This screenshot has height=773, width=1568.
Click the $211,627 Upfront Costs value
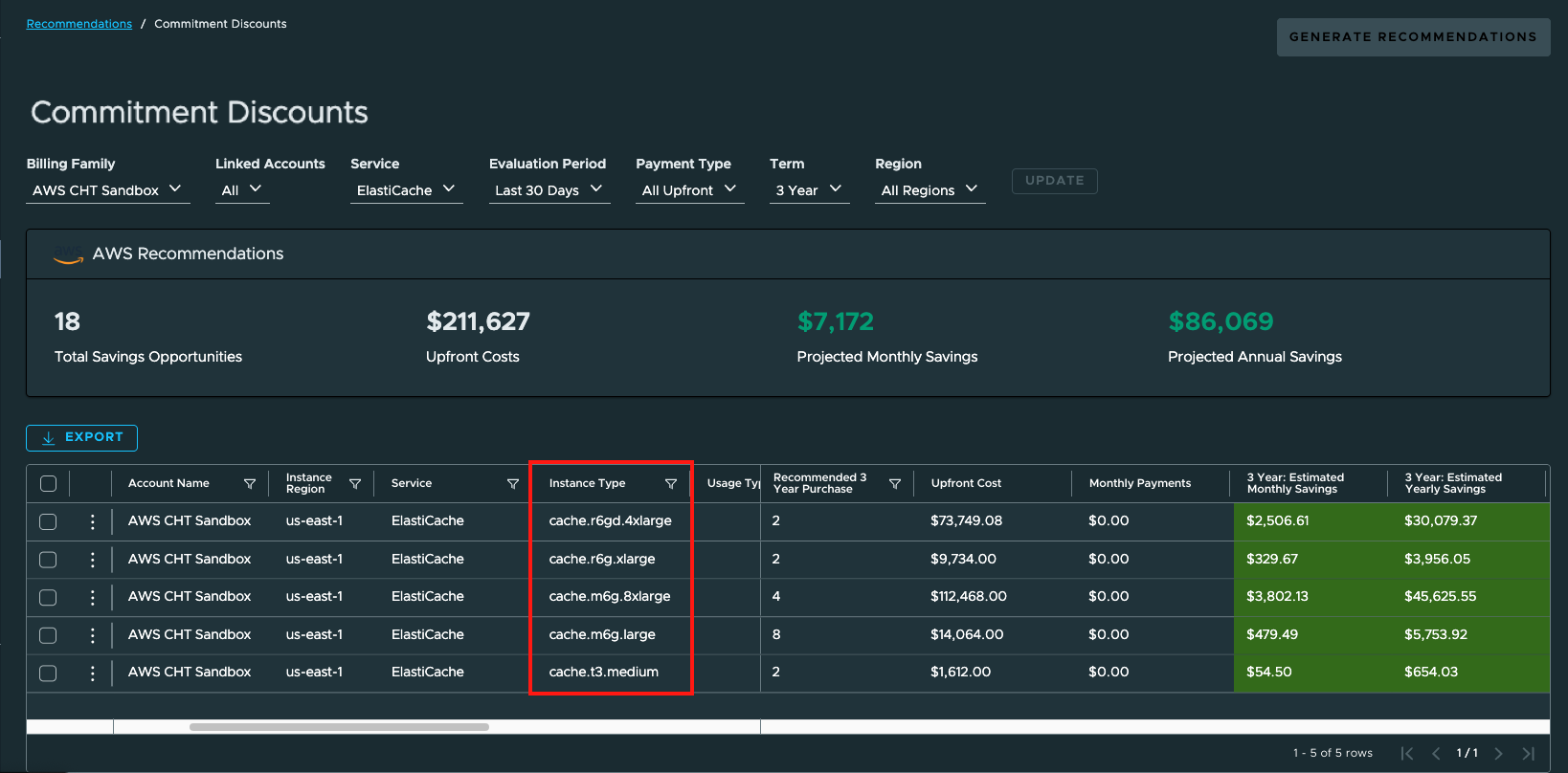(x=478, y=322)
